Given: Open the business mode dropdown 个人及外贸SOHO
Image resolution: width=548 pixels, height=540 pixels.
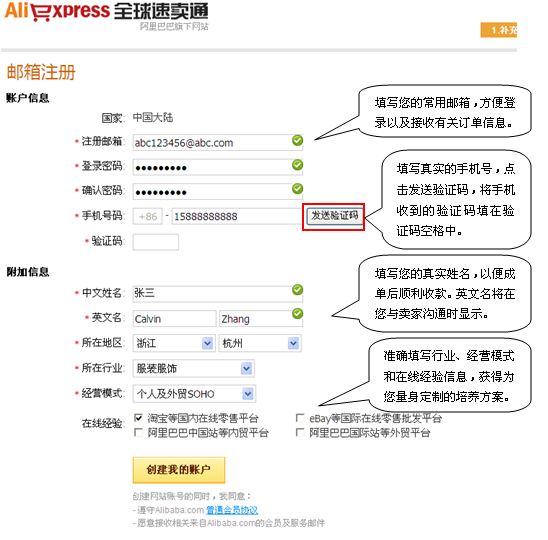Looking at the screenshot, I should tap(194, 394).
